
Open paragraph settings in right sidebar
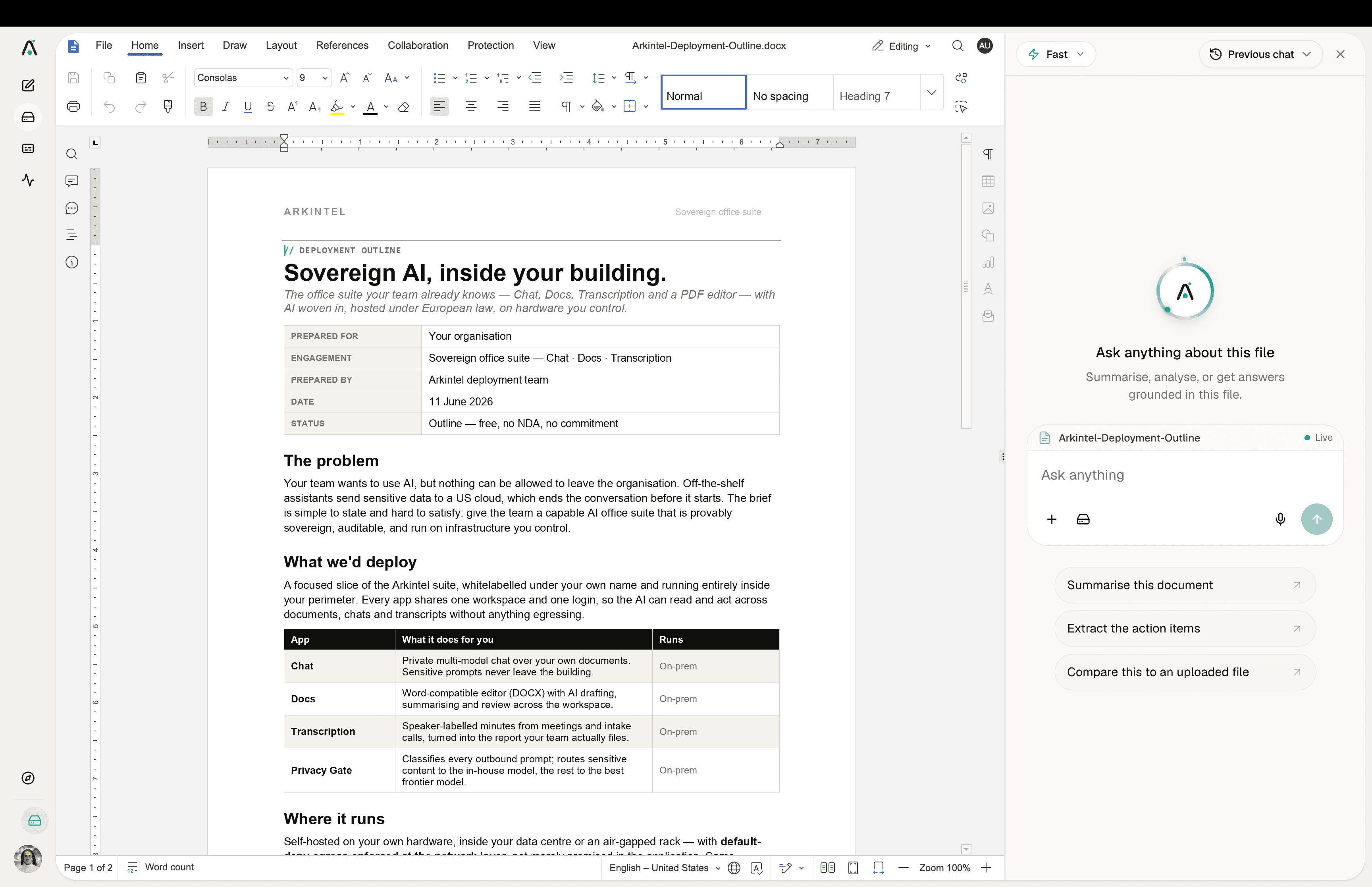[988, 154]
